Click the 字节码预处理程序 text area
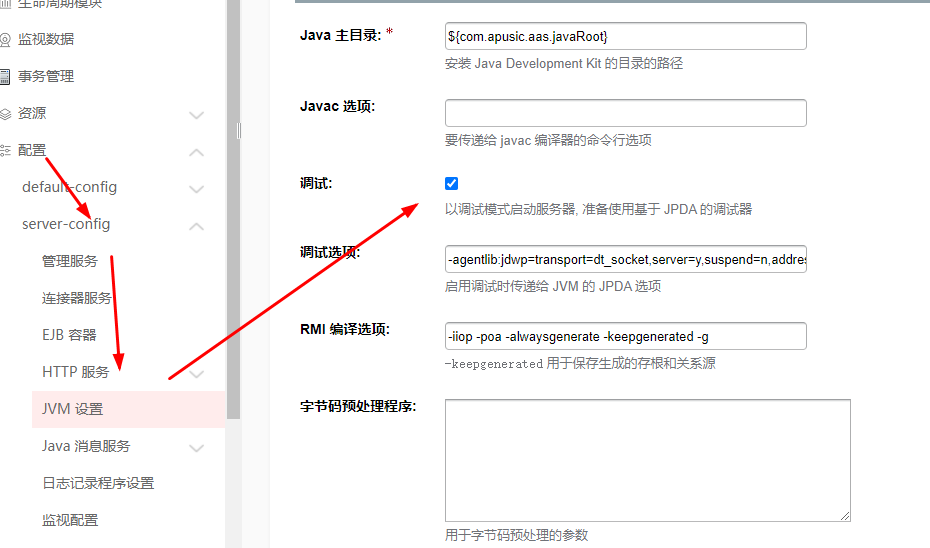 (x=648, y=460)
